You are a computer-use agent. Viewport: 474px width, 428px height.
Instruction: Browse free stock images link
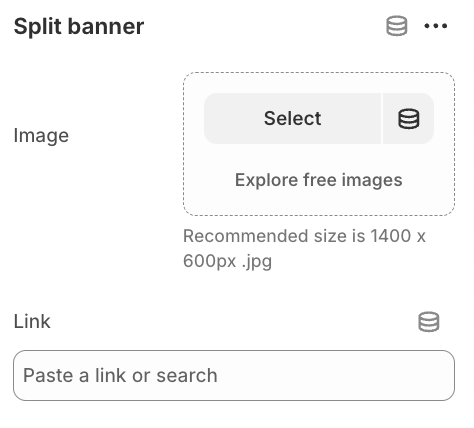tap(319, 180)
